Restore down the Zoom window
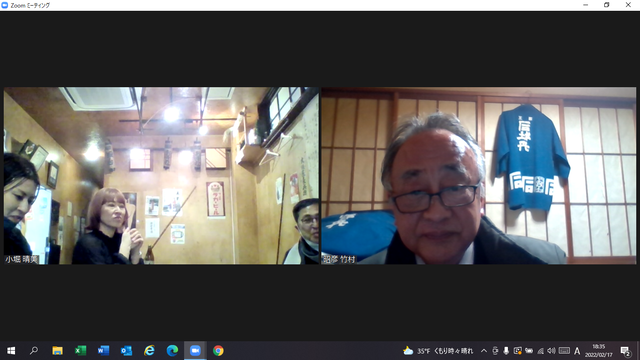Viewport: 640px width, 360px height. click(x=607, y=5)
